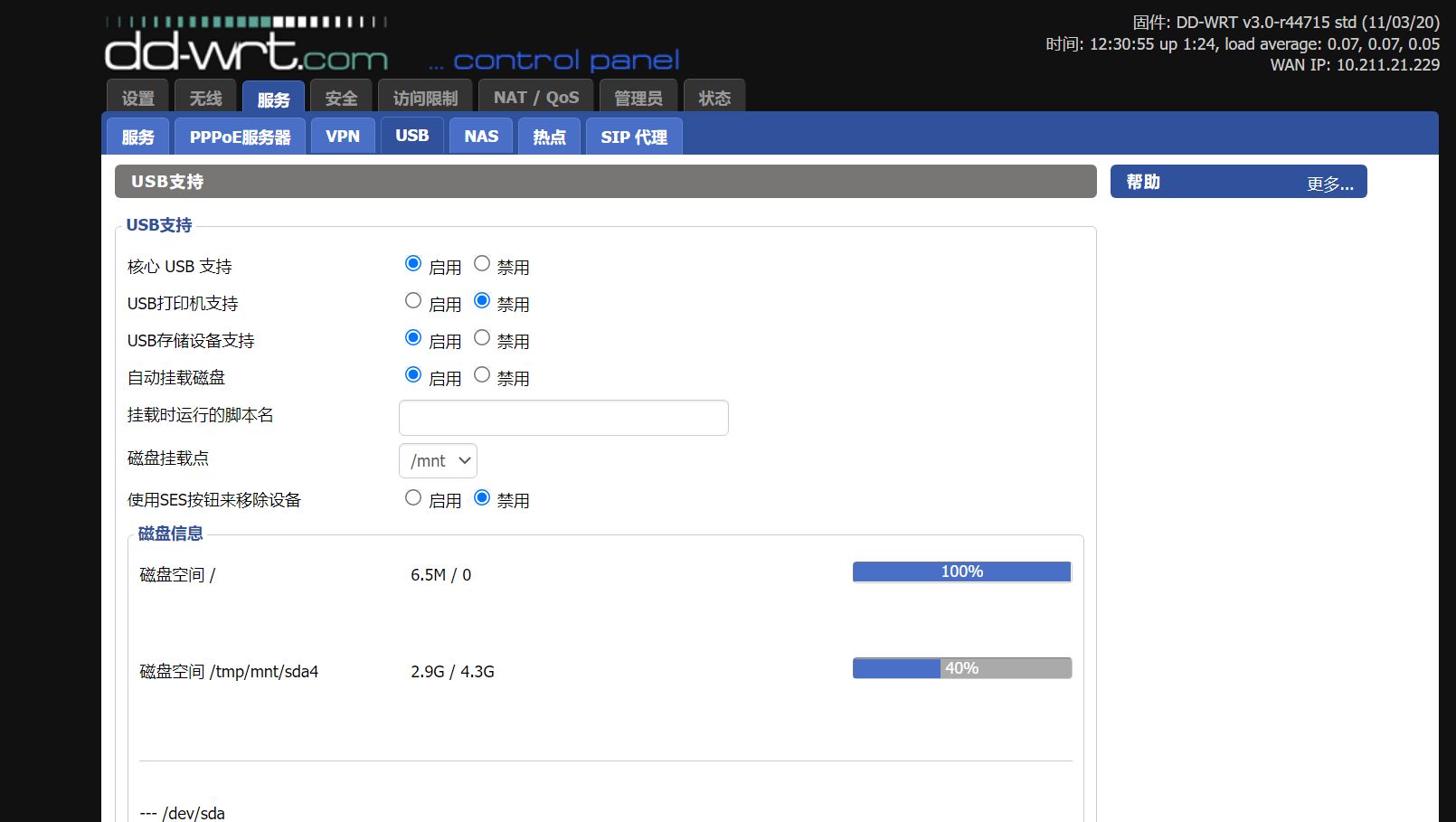Switch to the 无线 tab
Viewport: 1456px width, 822px height.
pos(205,98)
